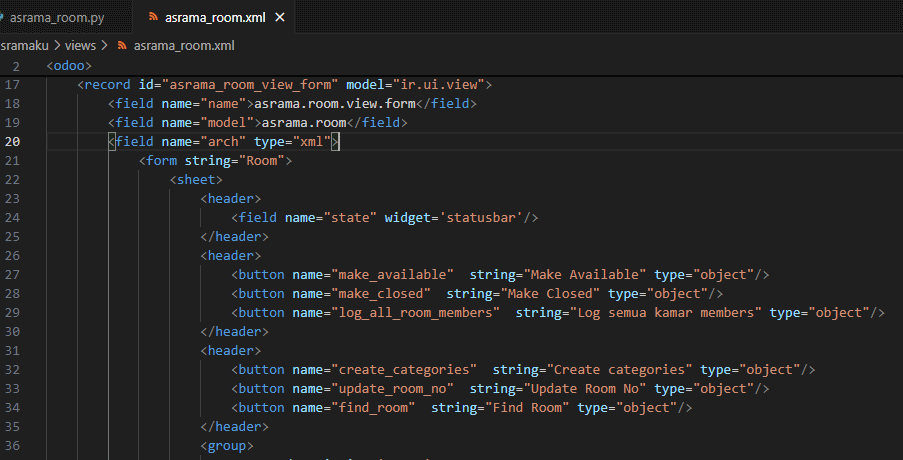
Task: Click the <header> tag on line 23
Action: pyautogui.click(x=231, y=199)
